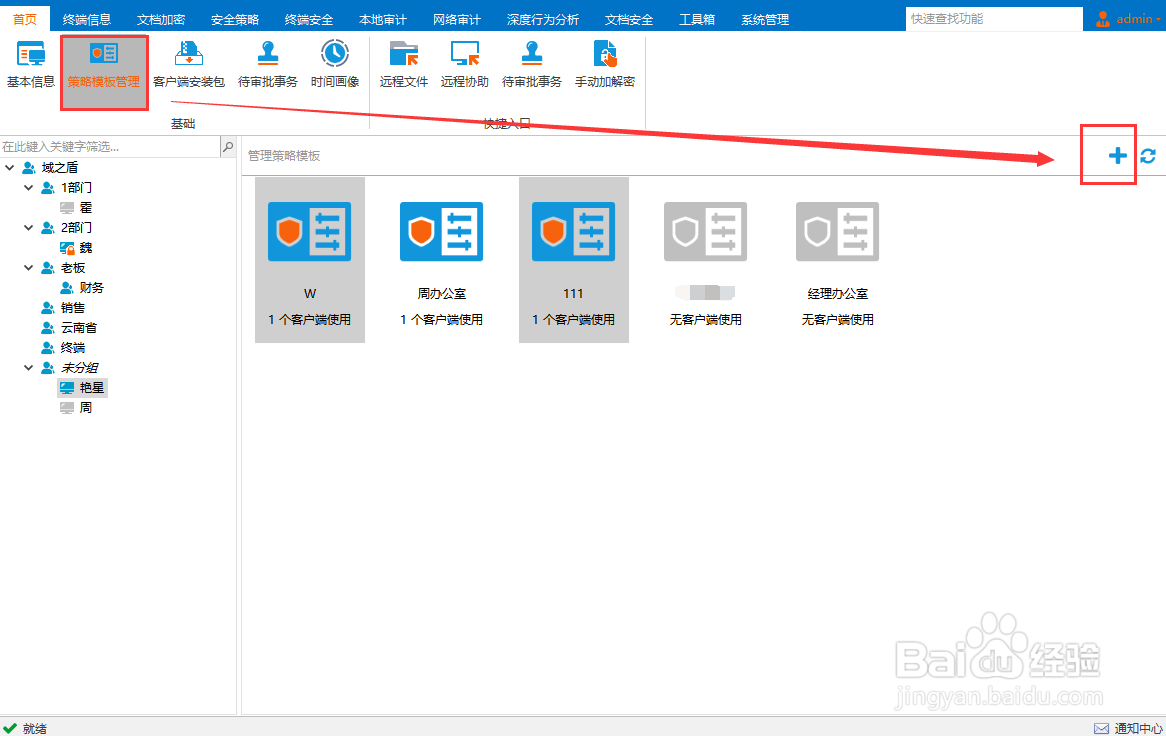
Task: Refresh the policy template list
Action: pos(1148,155)
